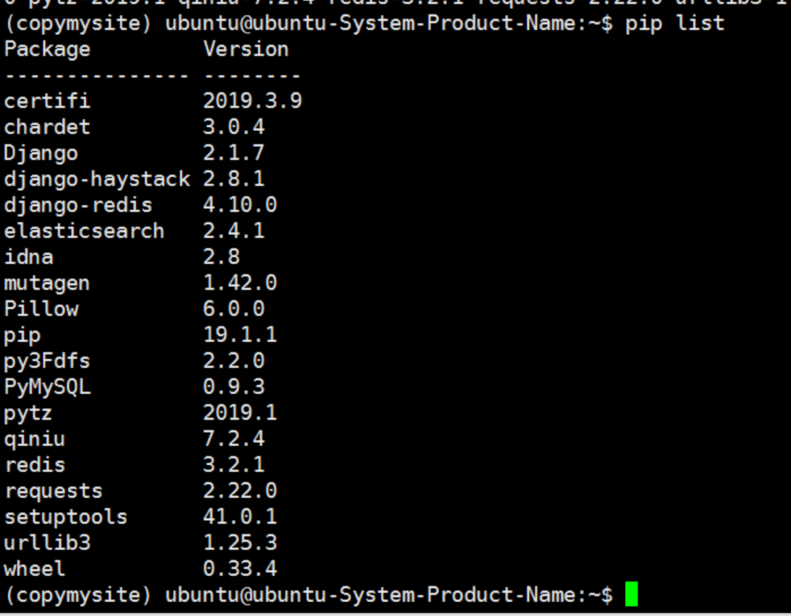791x616 pixels.
Task: Select the 'urllib3' package name
Action: tap(47, 543)
